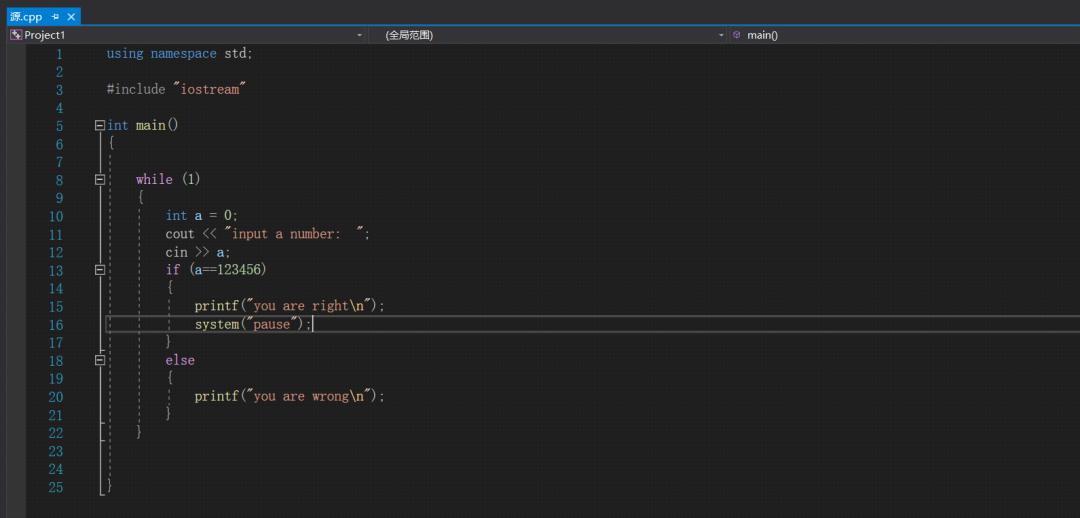This screenshot has width=1080, height=518.
Task: Click the main() function cube icon
Action: coord(737,34)
